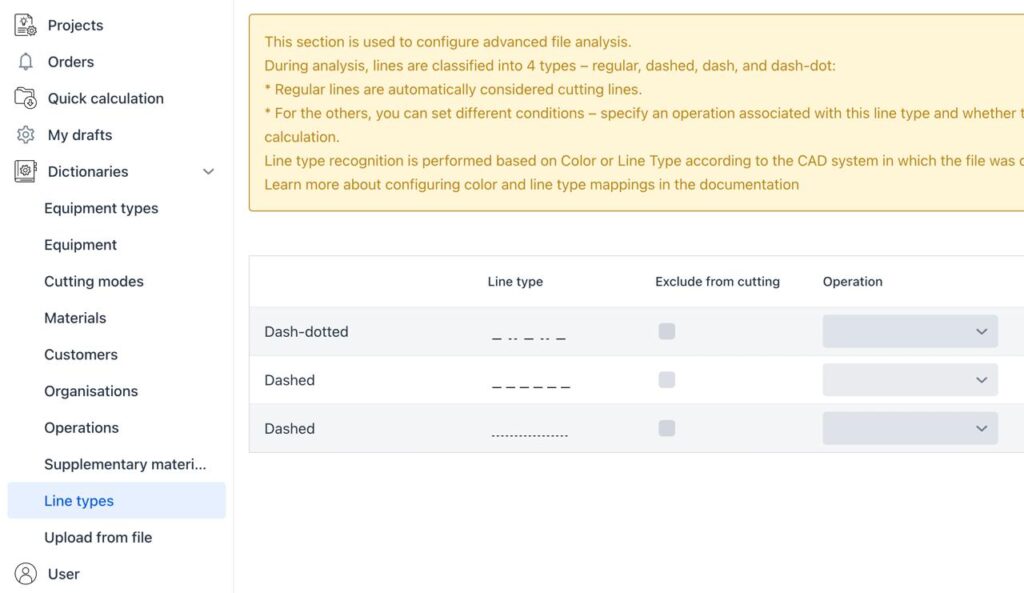The height and width of the screenshot is (593, 1024).
Task: Select Materials in the sidebar
Action: 75,318
